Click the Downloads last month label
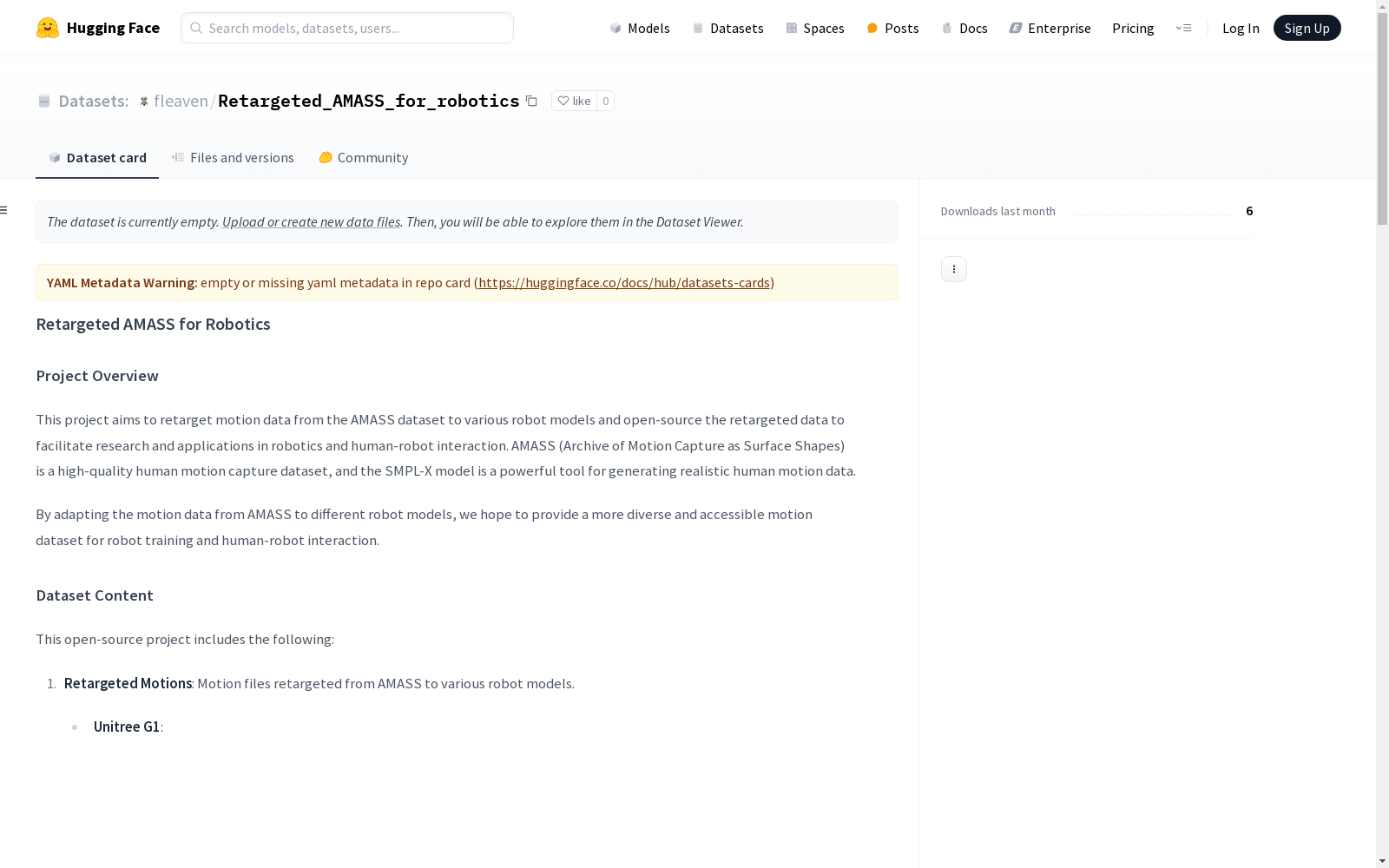Screen dimensions: 1389x868 coord(998,211)
